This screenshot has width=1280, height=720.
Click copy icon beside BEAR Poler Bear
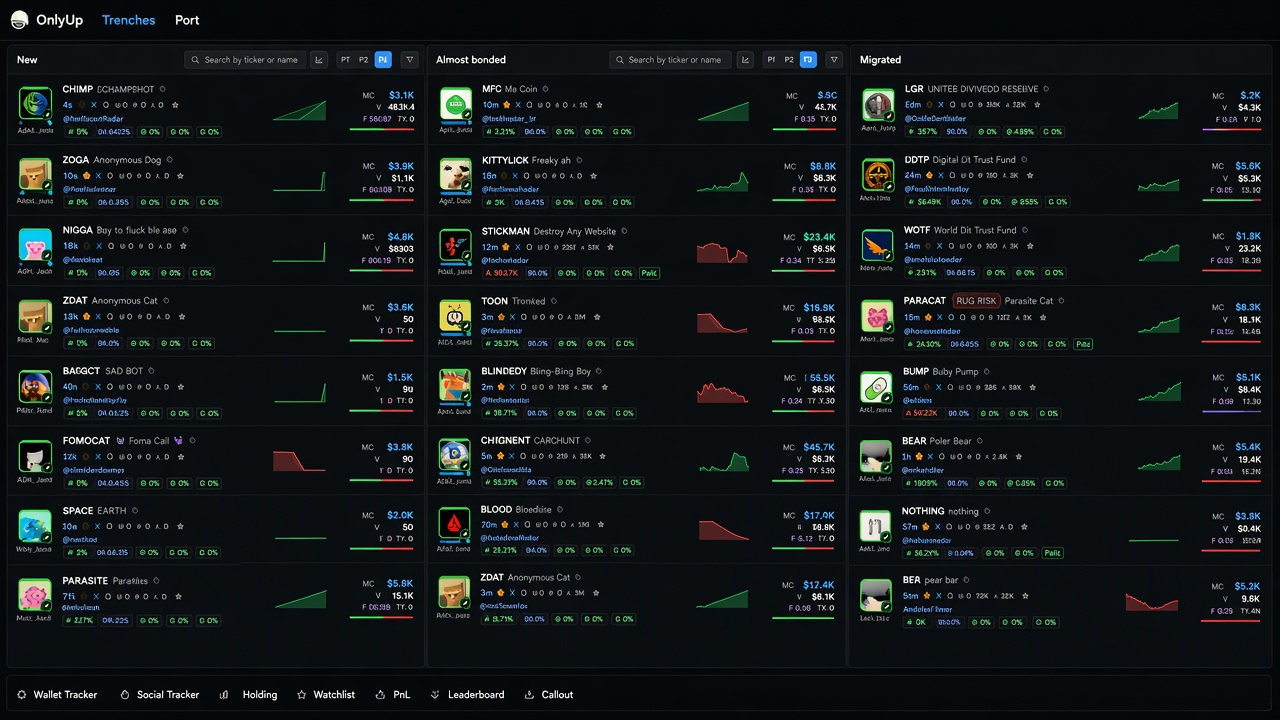click(x=980, y=441)
